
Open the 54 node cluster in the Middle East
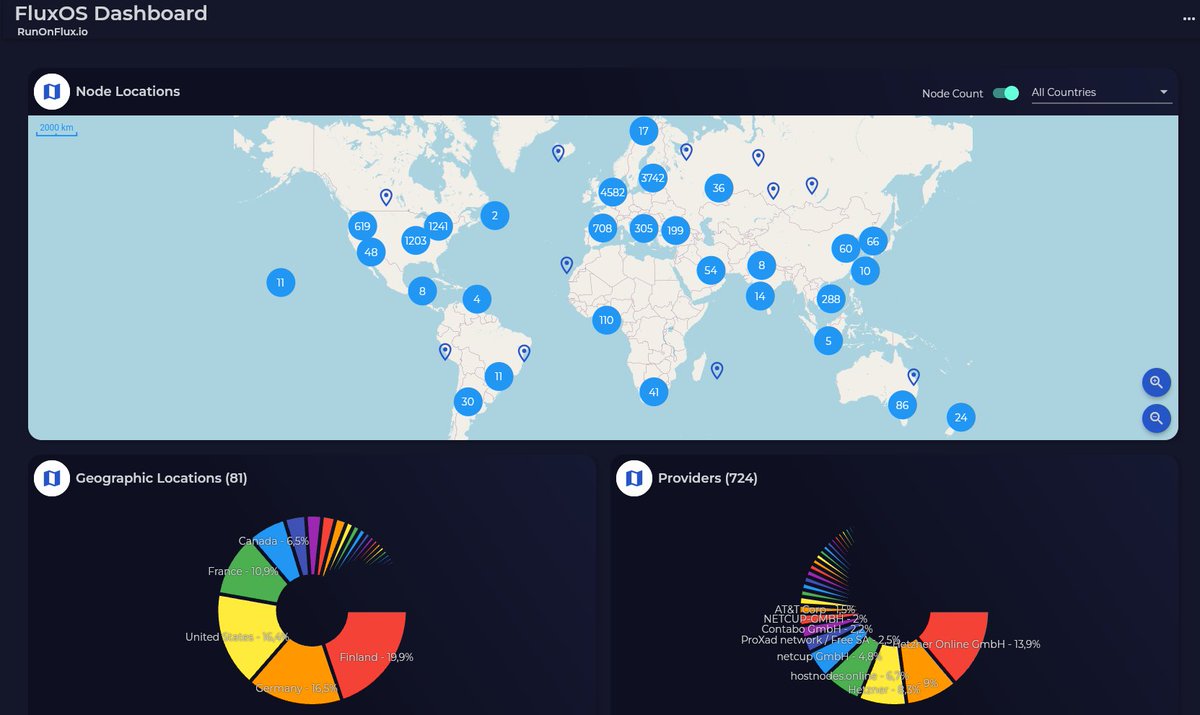tap(710, 270)
